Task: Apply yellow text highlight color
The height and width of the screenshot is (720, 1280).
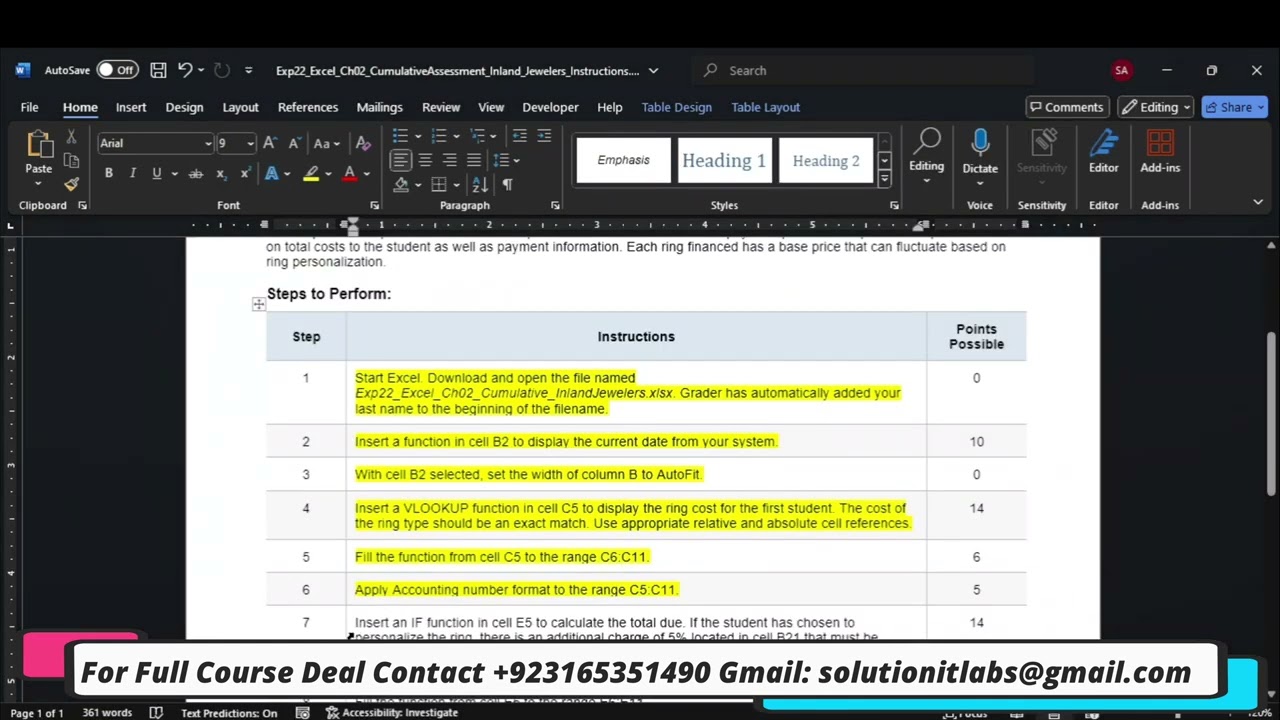Action: tap(311, 173)
